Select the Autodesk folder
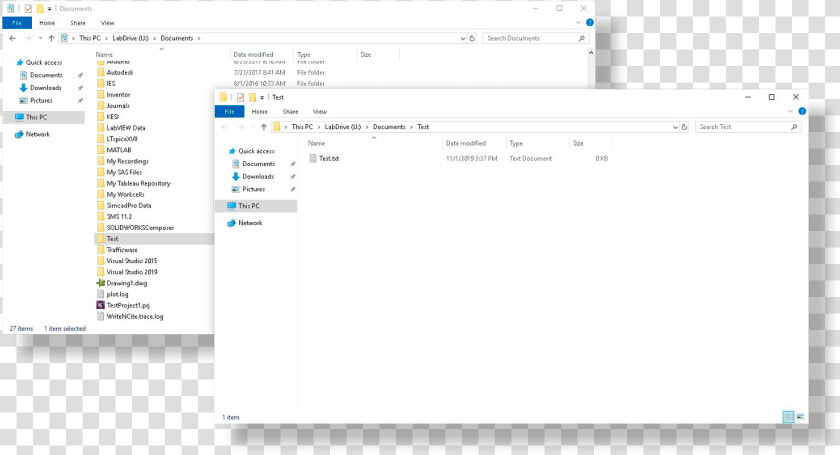Viewport: 840px width, 455px height. (x=119, y=72)
